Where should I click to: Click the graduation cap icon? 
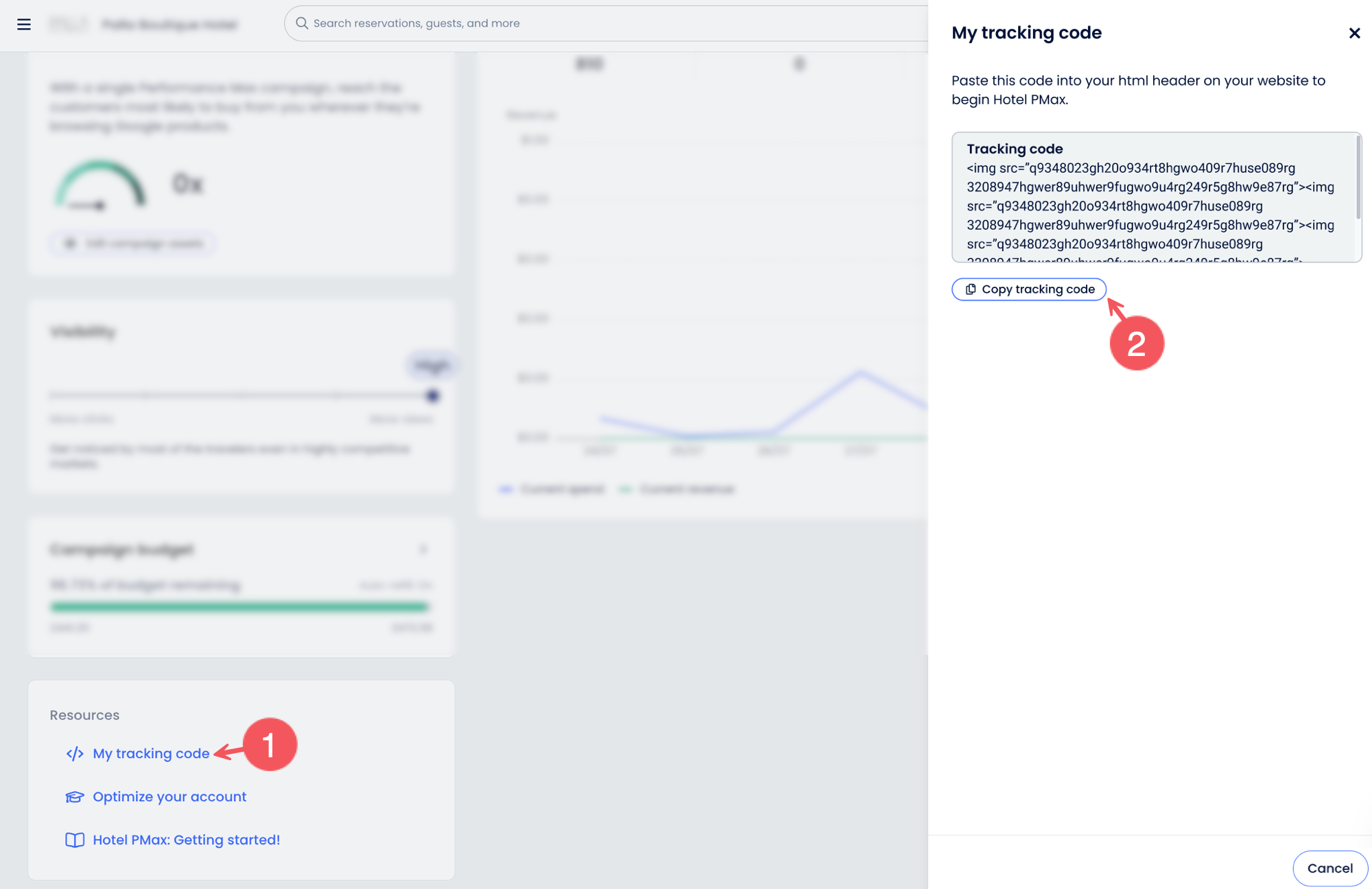(x=75, y=797)
